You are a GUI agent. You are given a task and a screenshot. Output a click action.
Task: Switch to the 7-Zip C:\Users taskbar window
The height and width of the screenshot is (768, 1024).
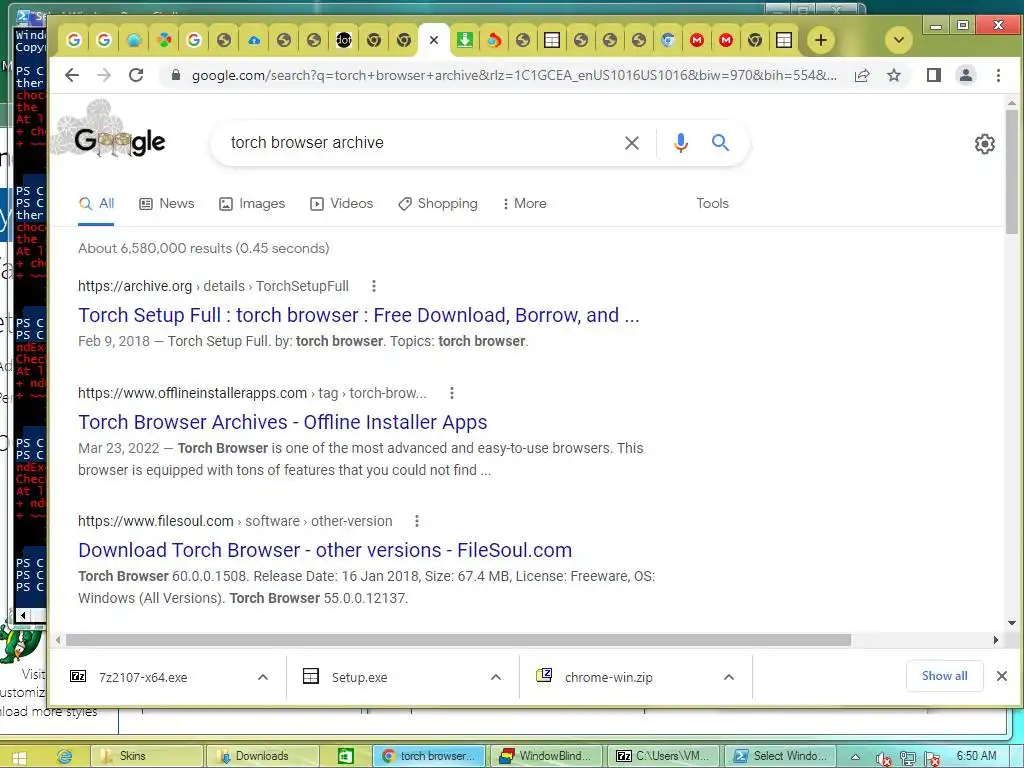tap(662, 756)
